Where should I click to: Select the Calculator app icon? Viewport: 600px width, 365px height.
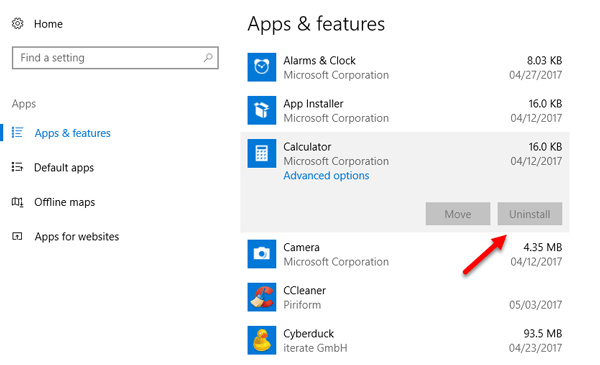262,153
